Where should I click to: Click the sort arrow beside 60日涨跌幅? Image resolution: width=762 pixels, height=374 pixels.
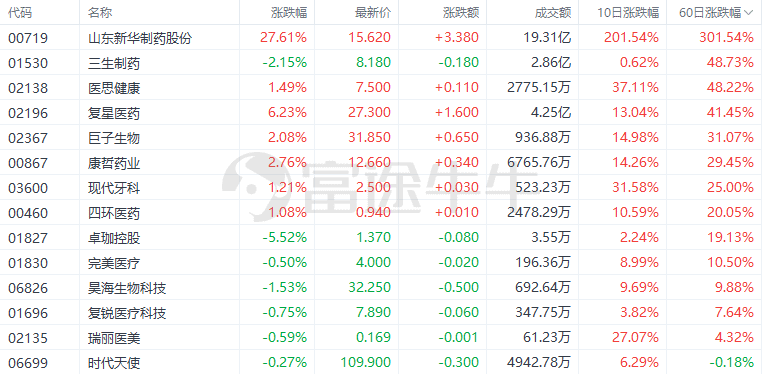click(749, 13)
